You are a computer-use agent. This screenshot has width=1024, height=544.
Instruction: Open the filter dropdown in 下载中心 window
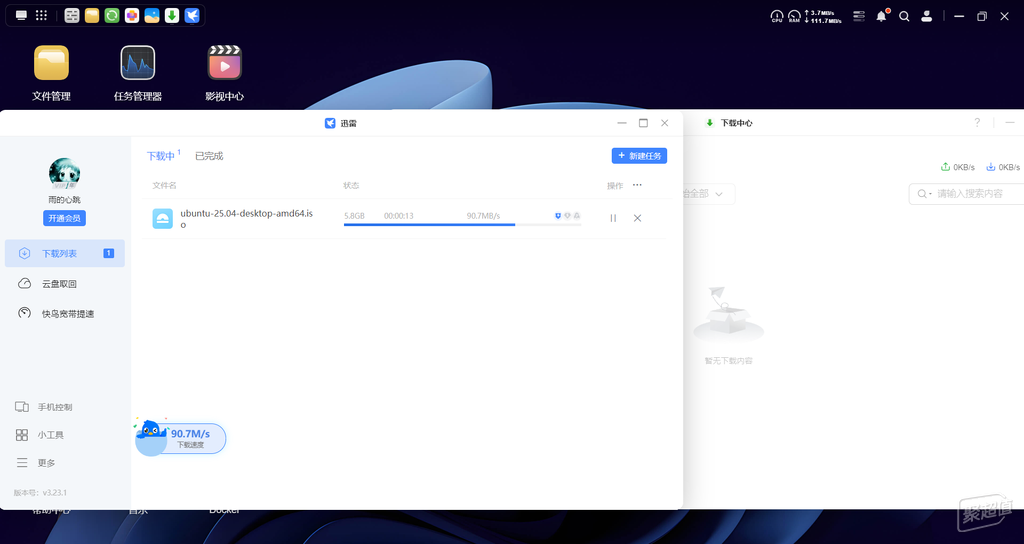tap(709, 194)
